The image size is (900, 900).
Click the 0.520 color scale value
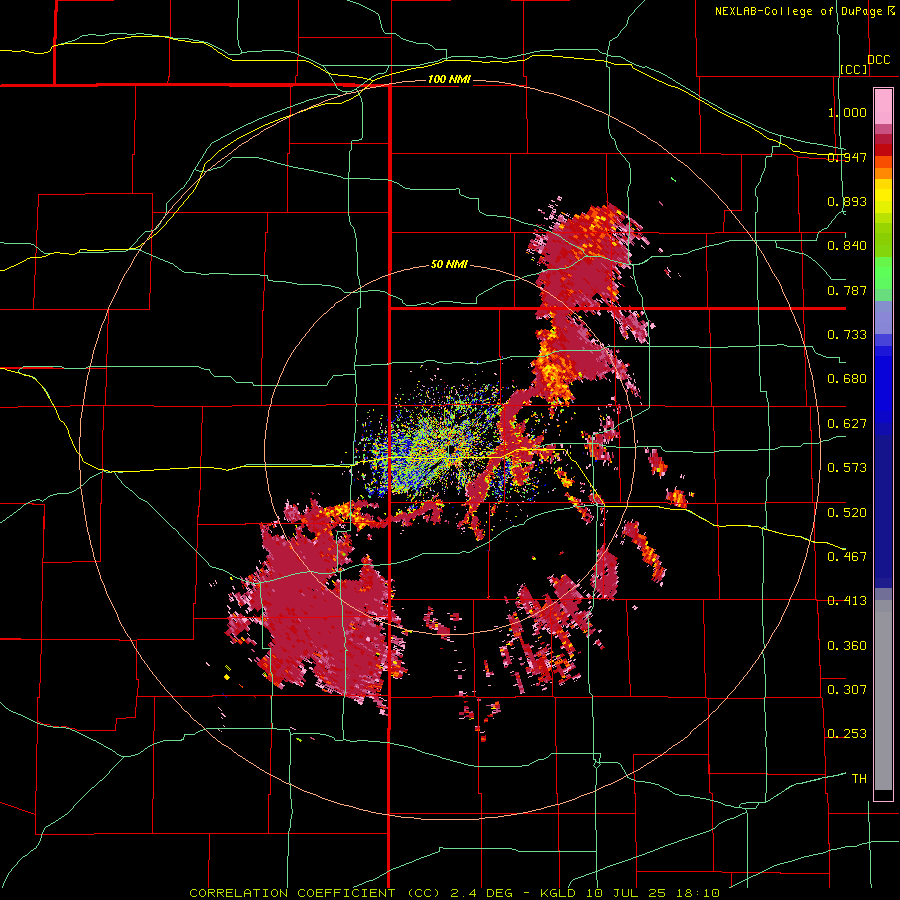tap(847, 512)
